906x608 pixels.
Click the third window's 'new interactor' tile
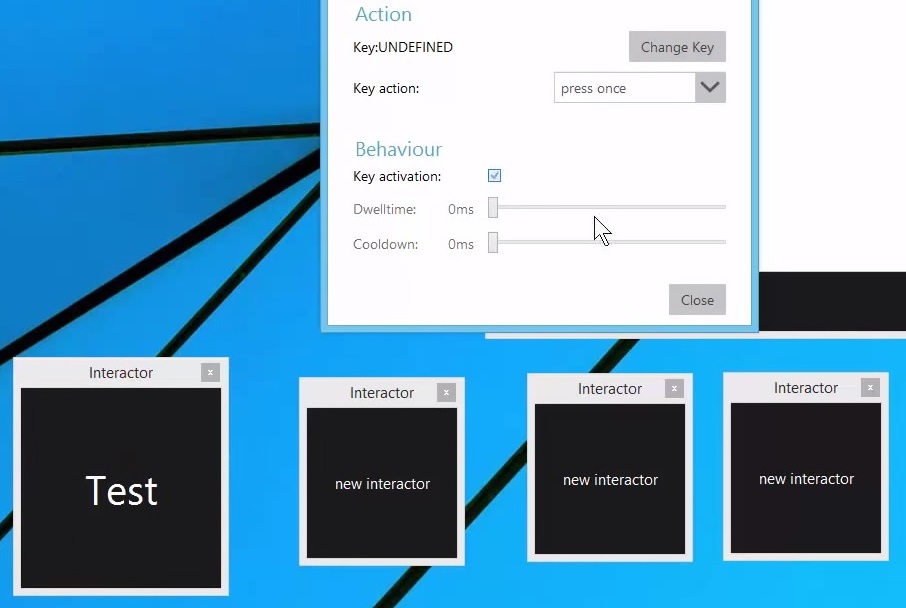(x=610, y=479)
